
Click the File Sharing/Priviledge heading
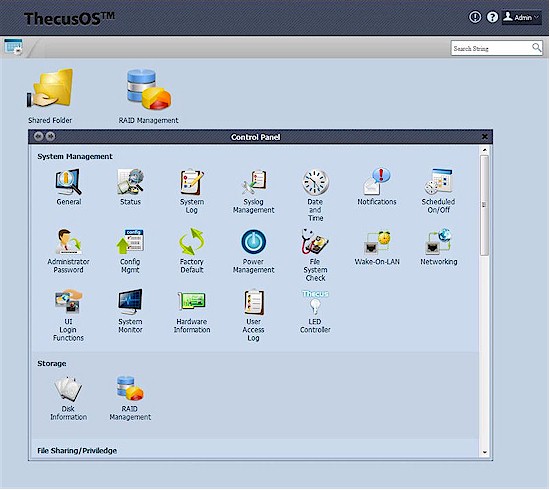click(x=77, y=451)
